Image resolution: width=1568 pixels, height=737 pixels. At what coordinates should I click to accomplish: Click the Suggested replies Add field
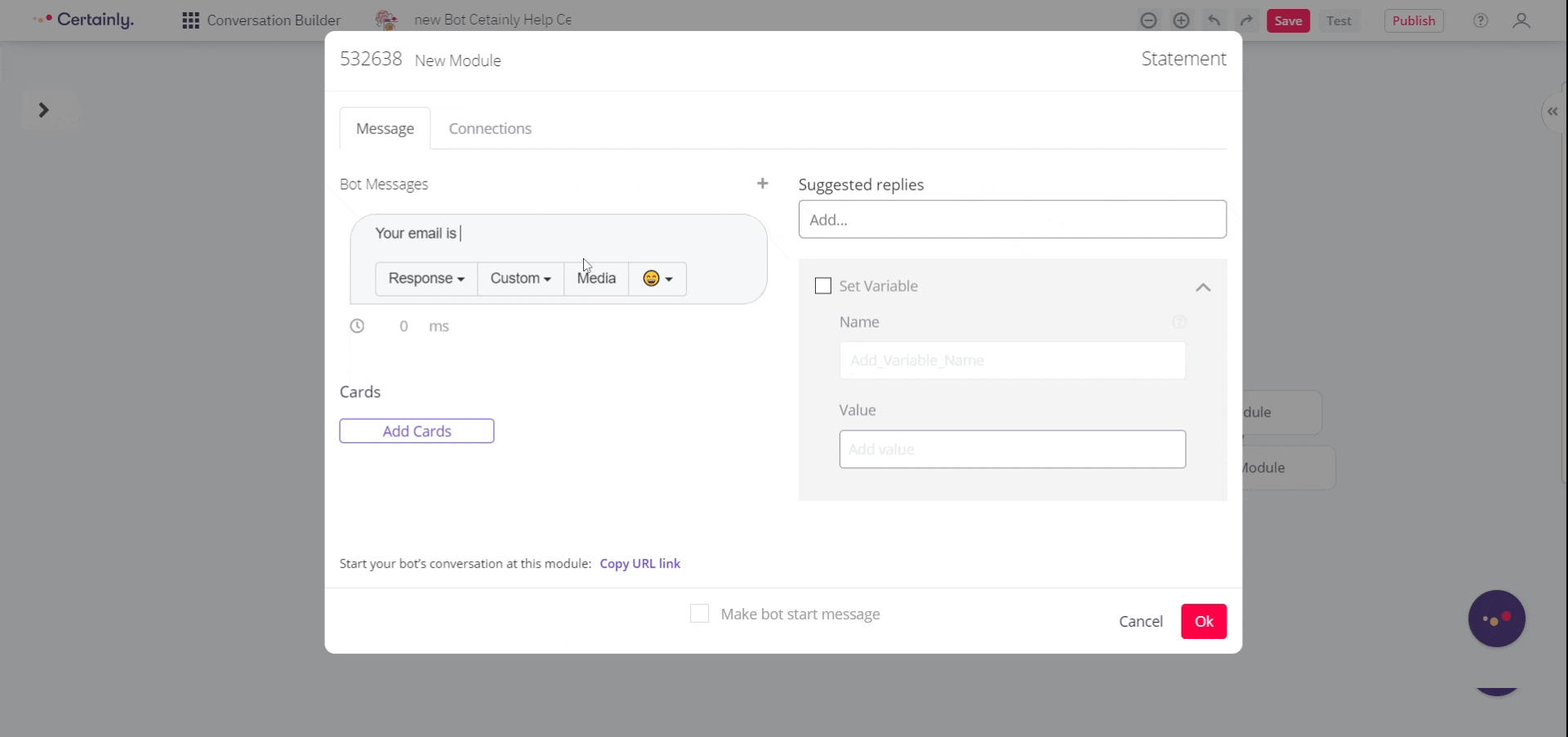point(1012,219)
